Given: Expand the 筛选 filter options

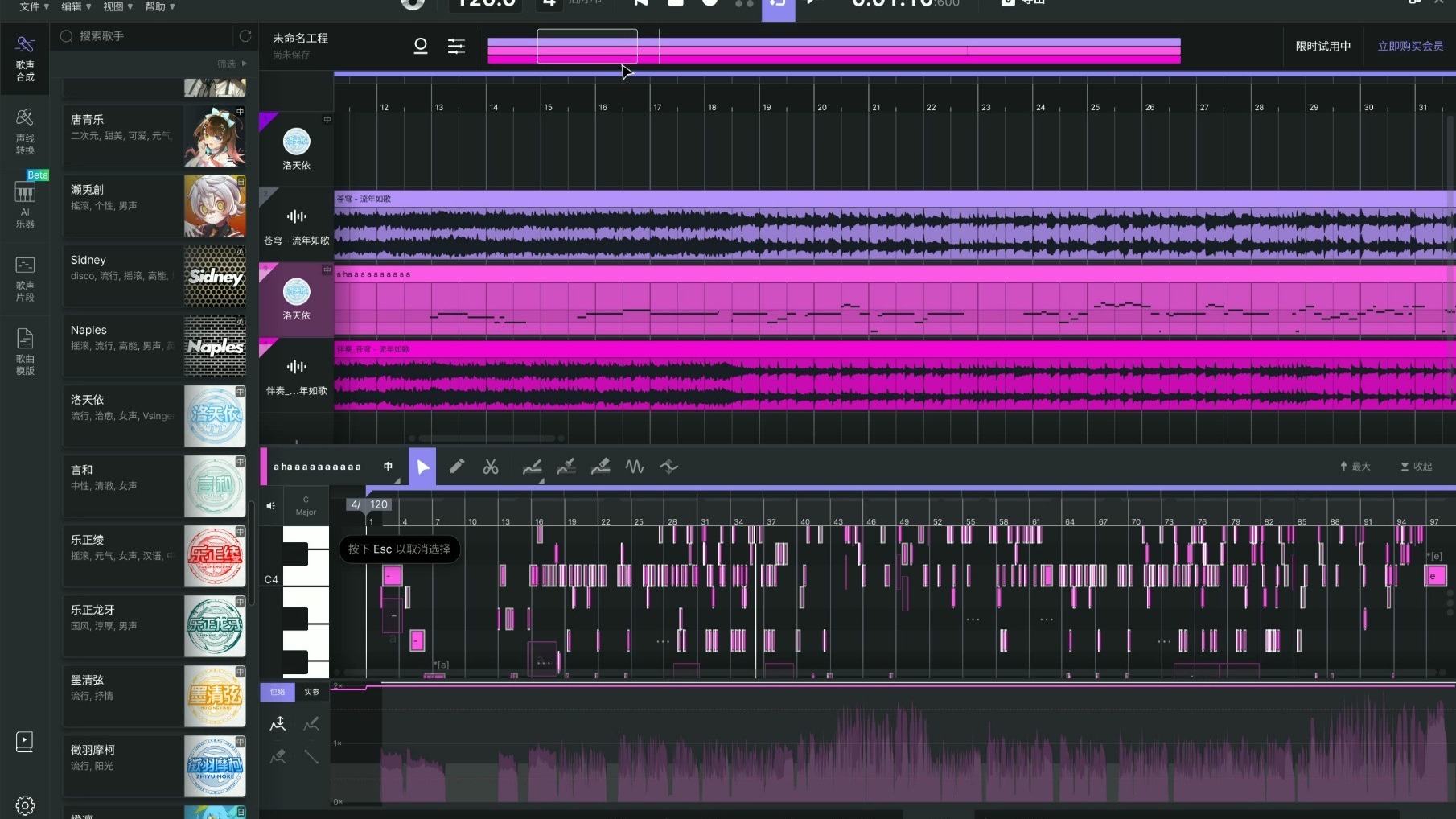Looking at the screenshot, I should click(x=232, y=64).
